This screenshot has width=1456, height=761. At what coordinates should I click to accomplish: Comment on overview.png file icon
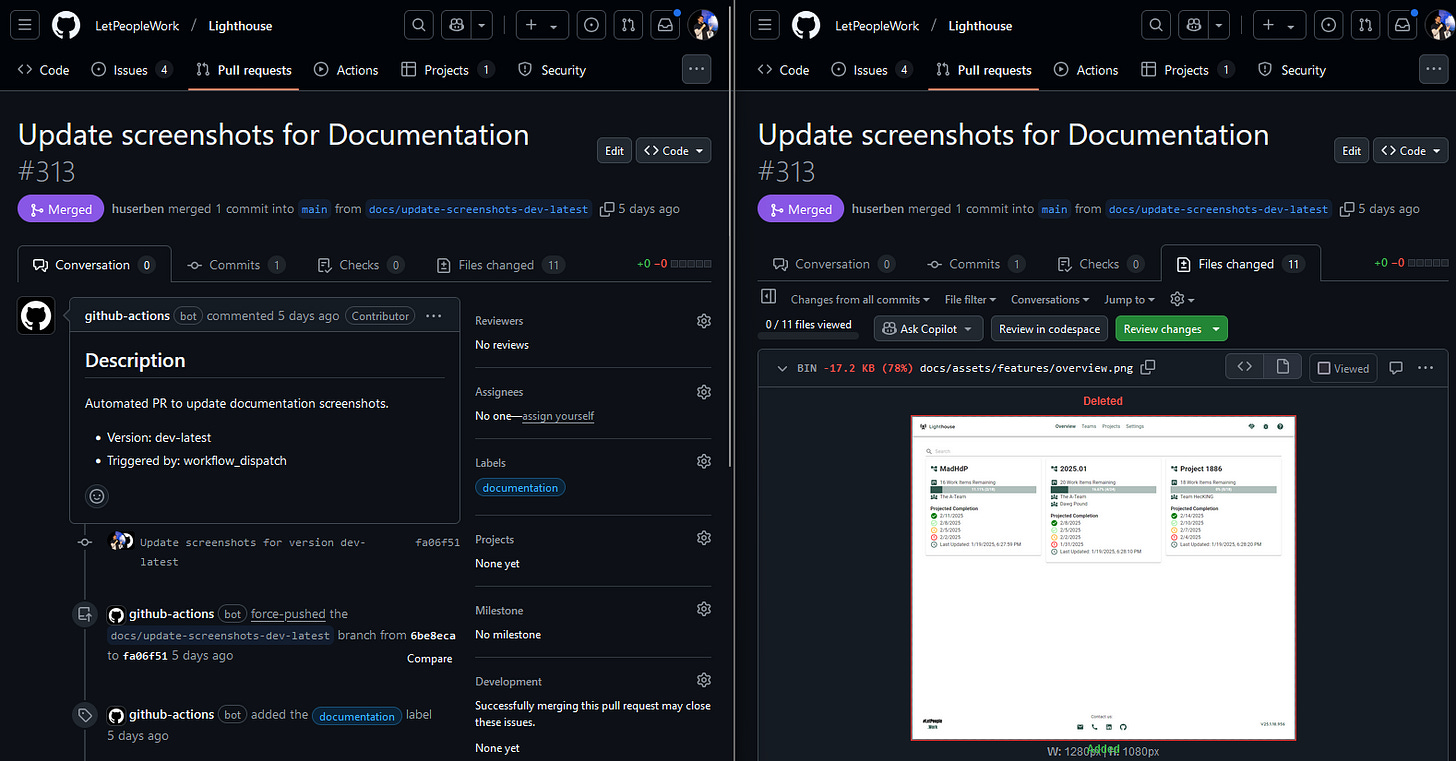[x=1396, y=368]
